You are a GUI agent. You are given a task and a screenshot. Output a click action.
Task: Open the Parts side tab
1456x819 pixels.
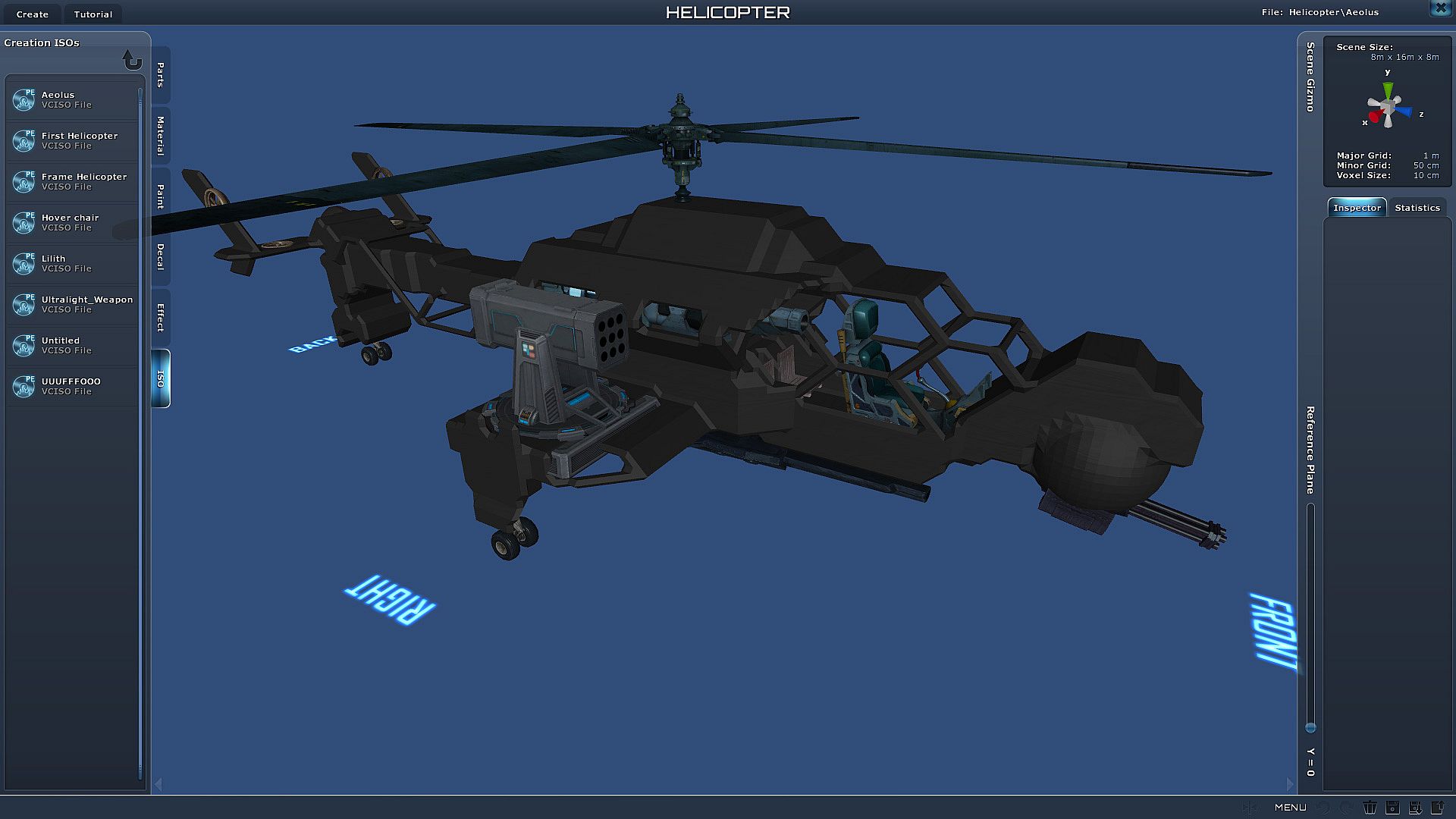coord(161,75)
